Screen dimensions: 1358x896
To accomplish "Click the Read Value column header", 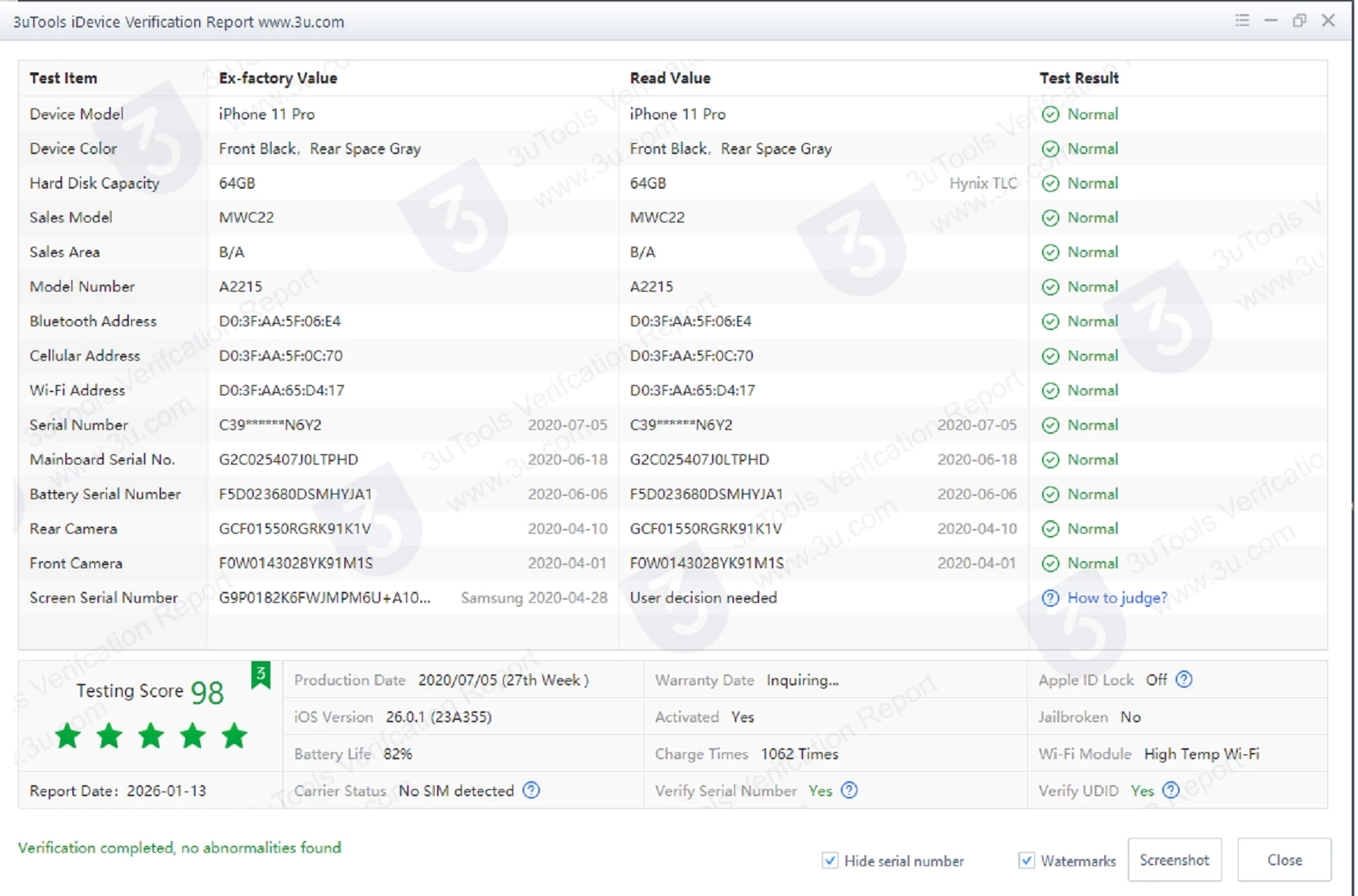I will pyautogui.click(x=670, y=78).
